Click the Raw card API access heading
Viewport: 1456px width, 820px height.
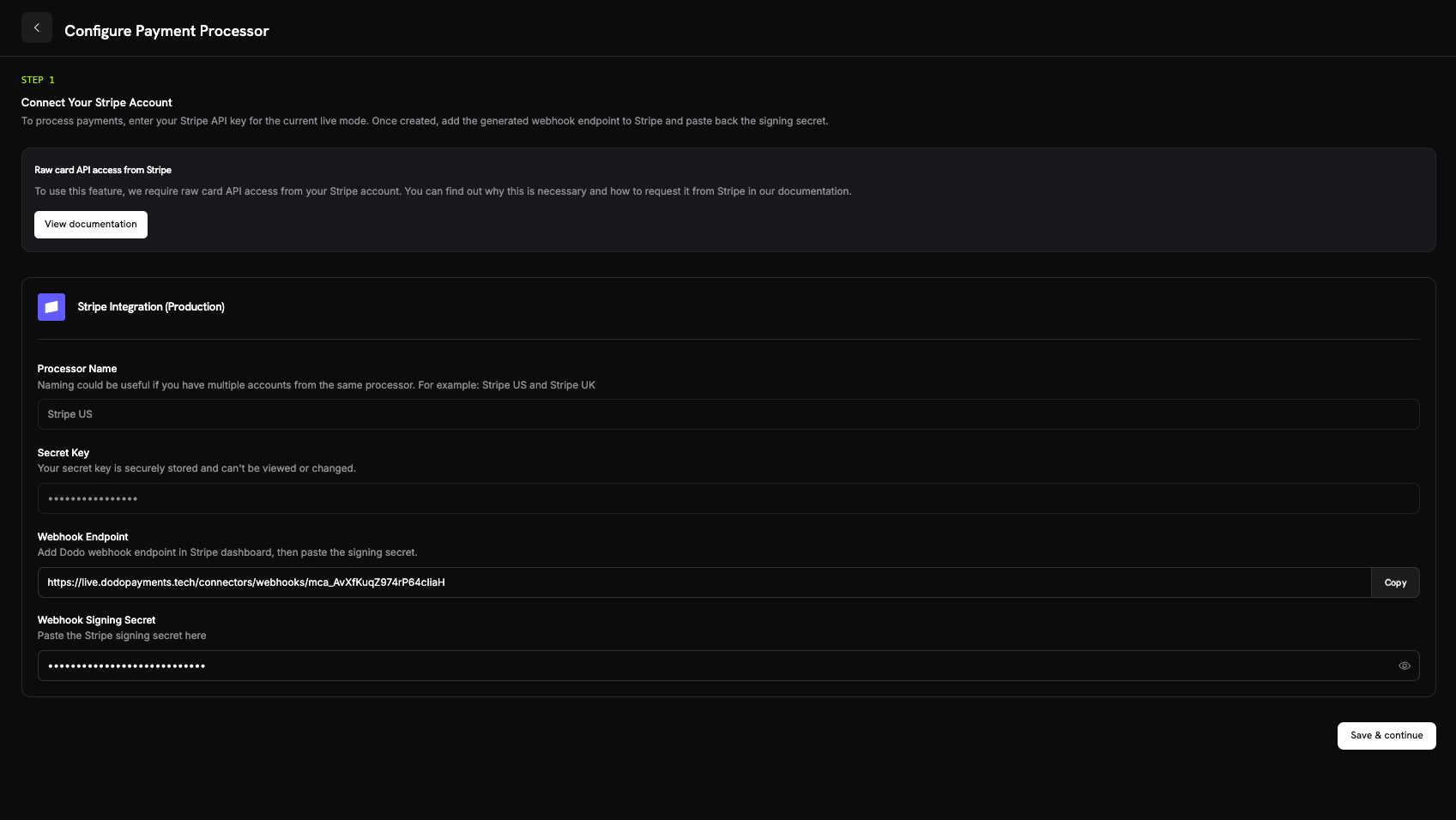103,170
